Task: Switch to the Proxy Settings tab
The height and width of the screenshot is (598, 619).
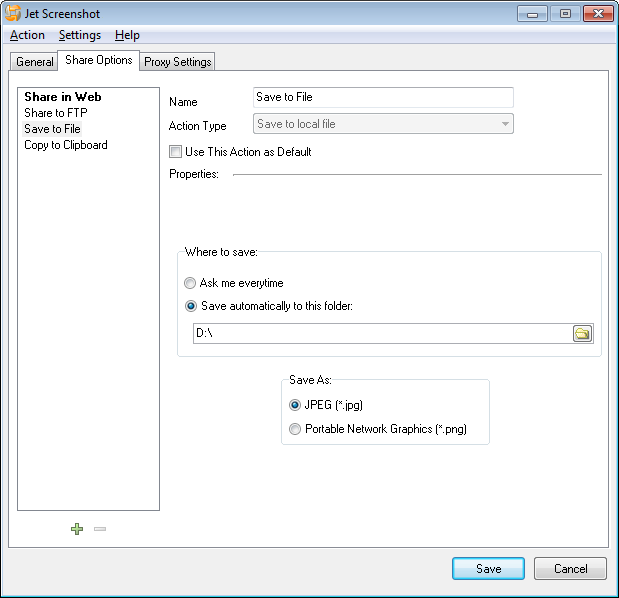Action: 177,62
